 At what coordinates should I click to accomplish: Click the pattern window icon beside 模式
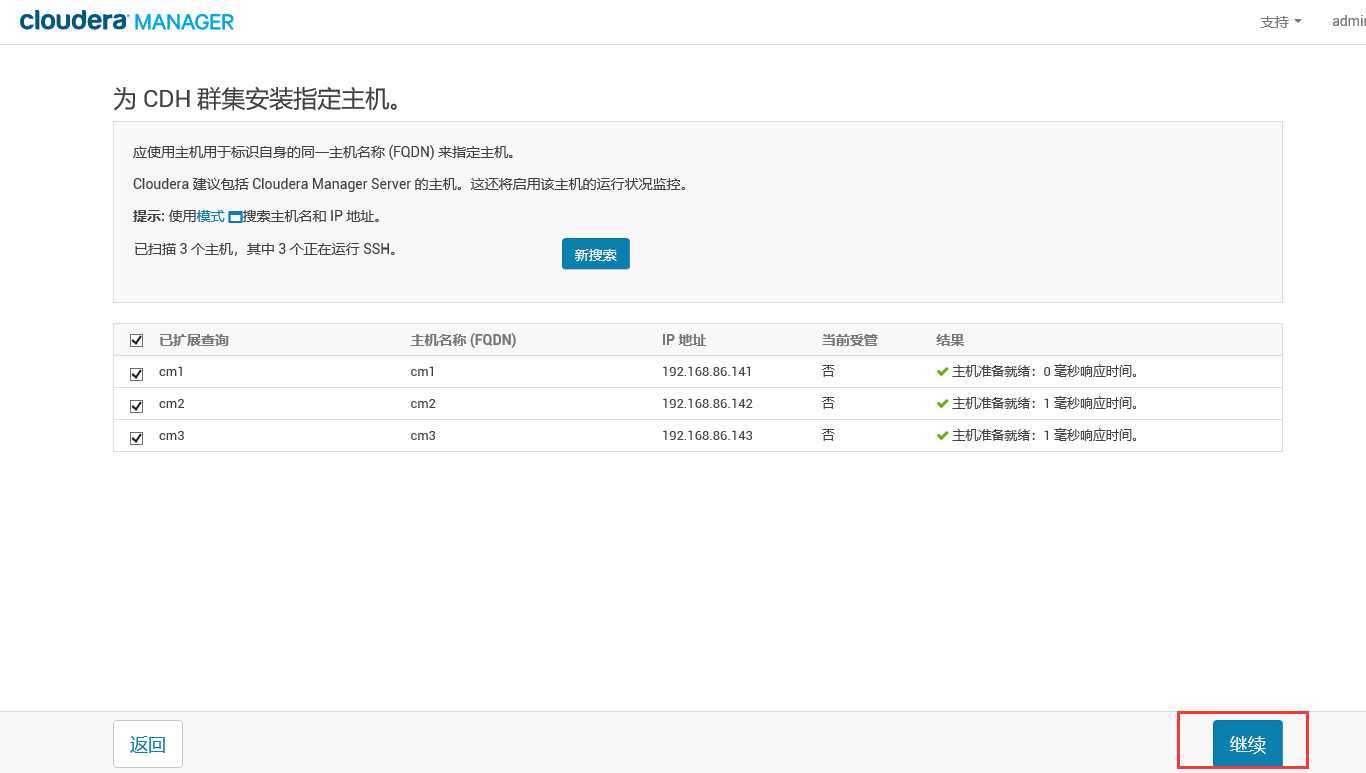[235, 216]
